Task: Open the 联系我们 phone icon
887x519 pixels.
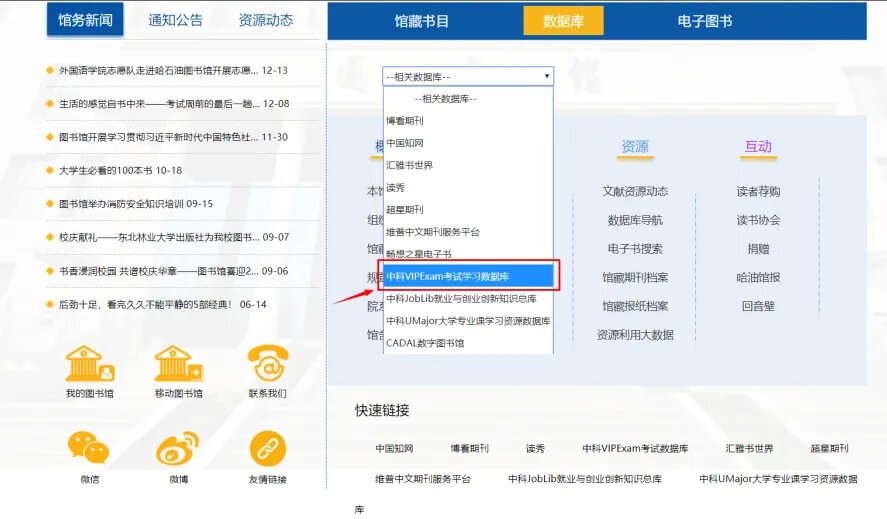Action: point(267,364)
